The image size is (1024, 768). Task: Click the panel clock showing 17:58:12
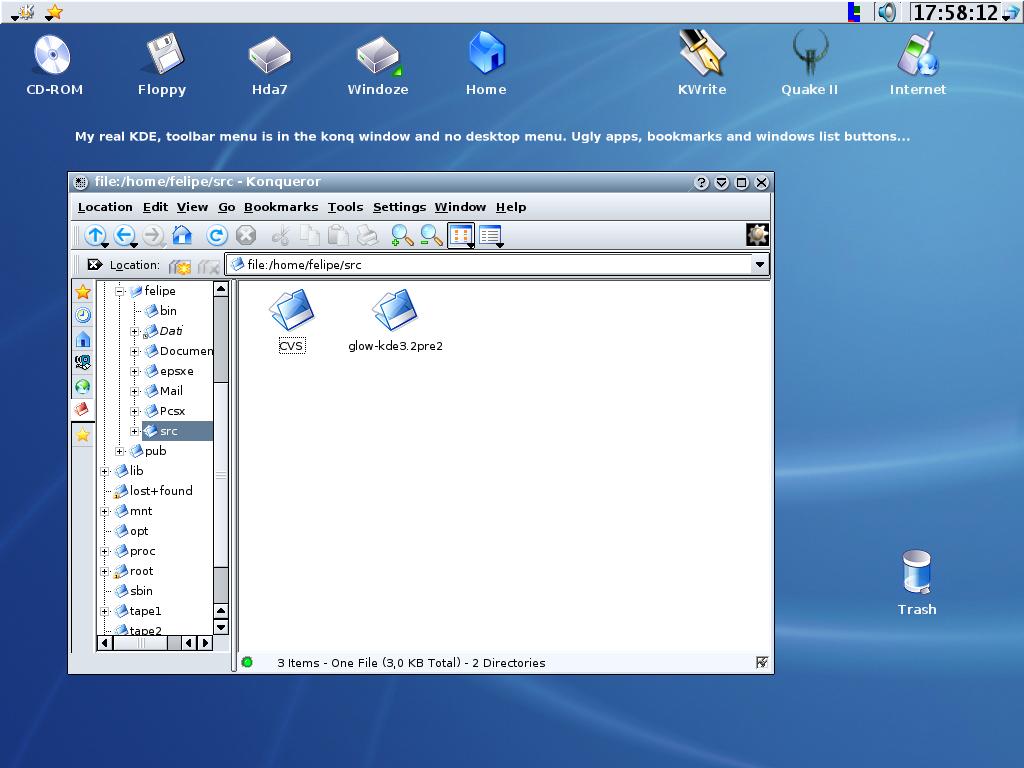tap(955, 12)
